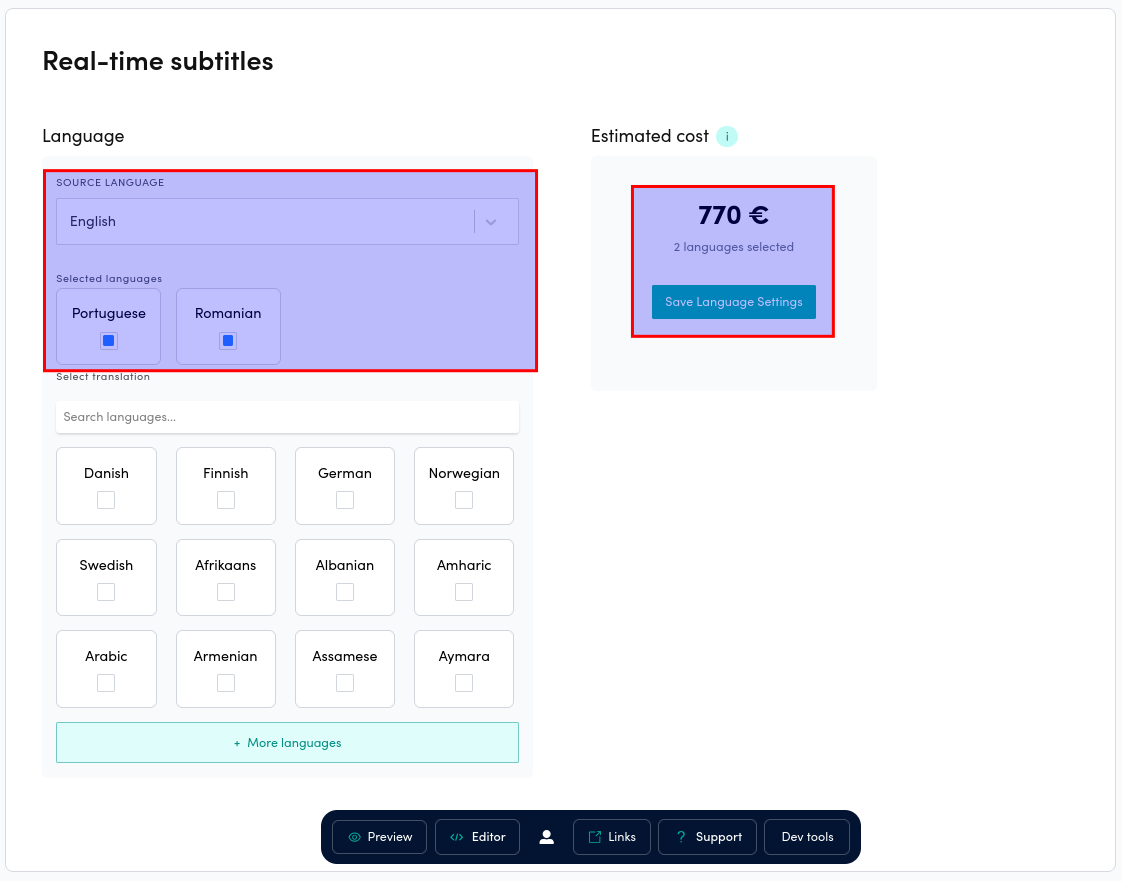Image resolution: width=1122 pixels, height=881 pixels.
Task: Enable the German translation checkbox
Action: (x=344, y=498)
